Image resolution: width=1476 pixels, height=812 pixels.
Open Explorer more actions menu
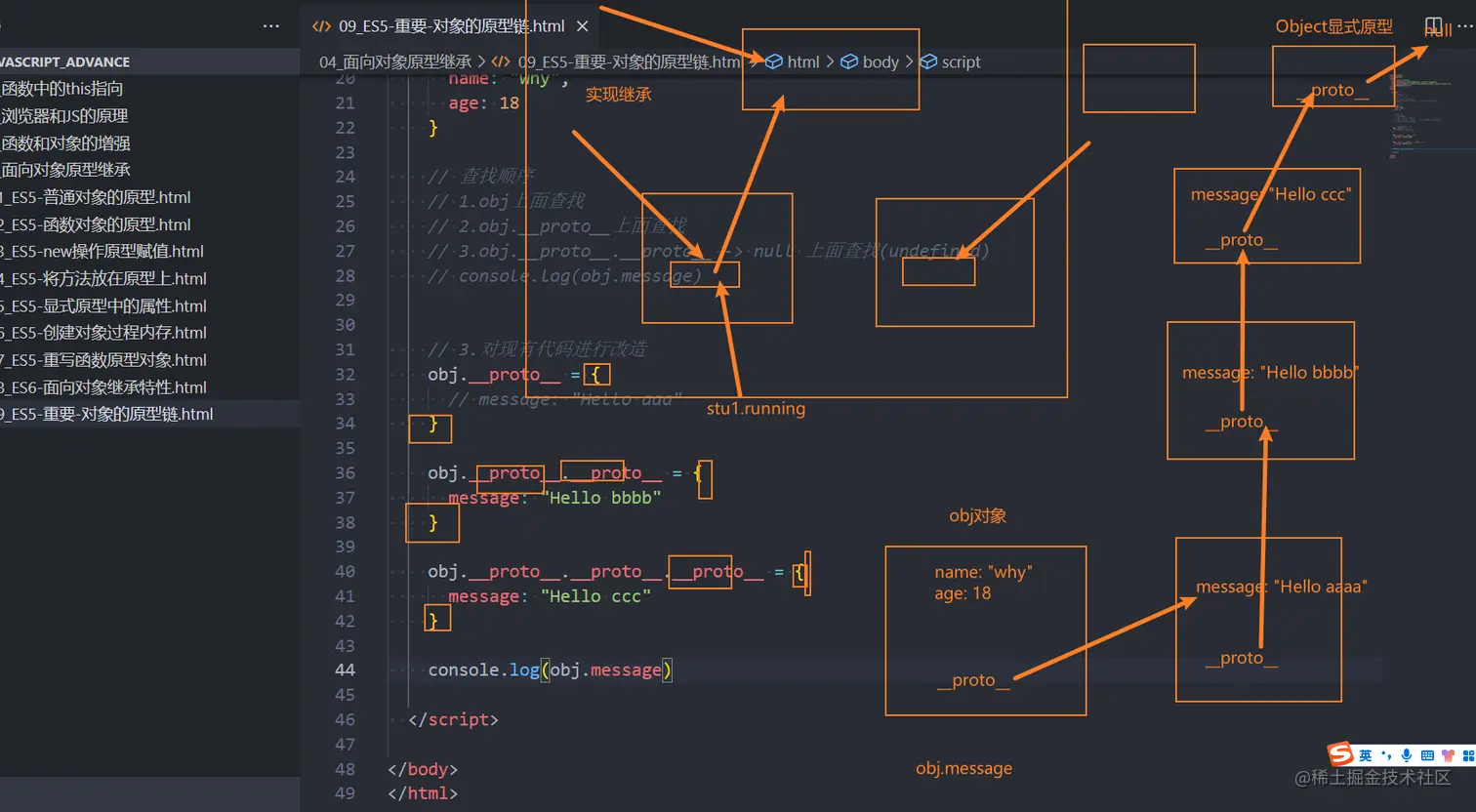pyautogui.click(x=271, y=26)
